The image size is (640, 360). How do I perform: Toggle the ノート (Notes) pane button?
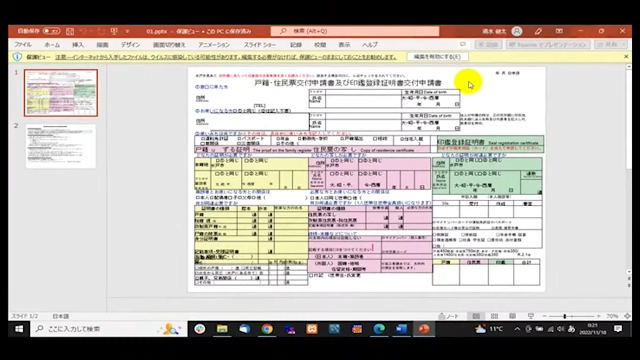point(449,316)
